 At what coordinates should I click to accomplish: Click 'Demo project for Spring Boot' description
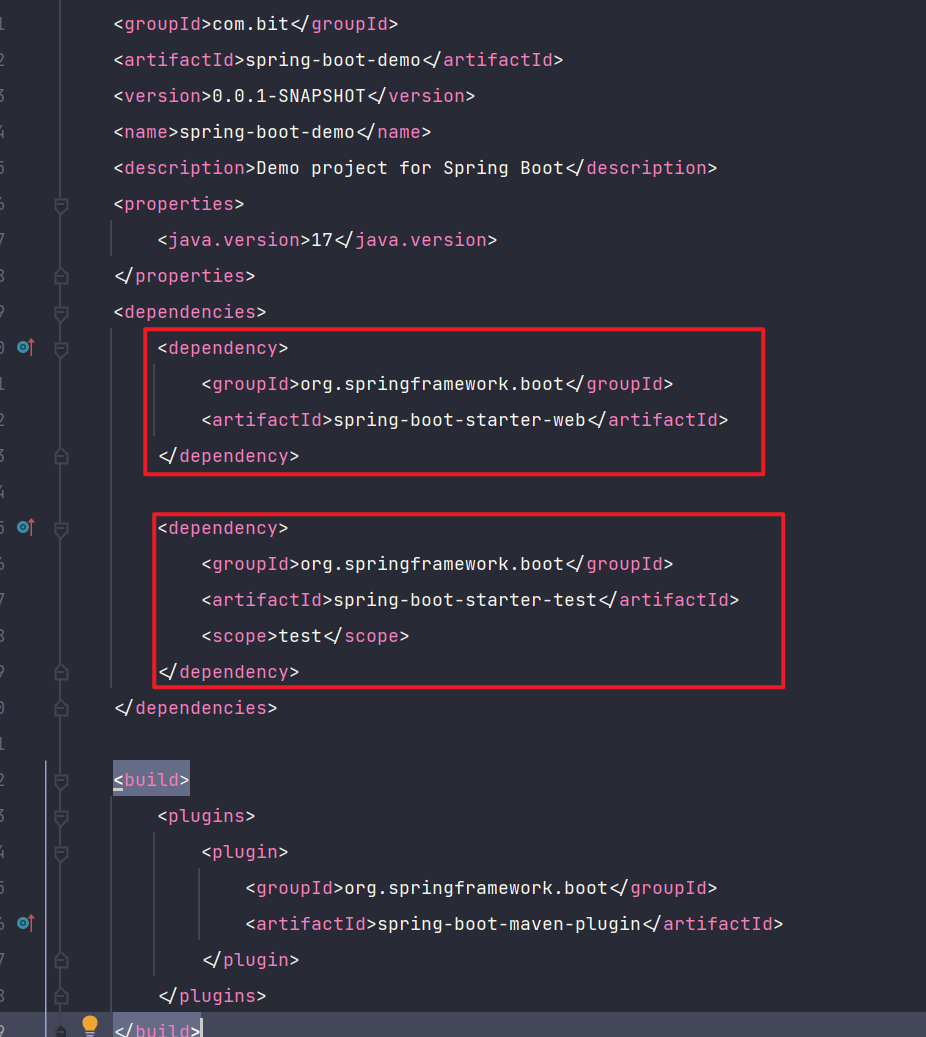point(410,168)
